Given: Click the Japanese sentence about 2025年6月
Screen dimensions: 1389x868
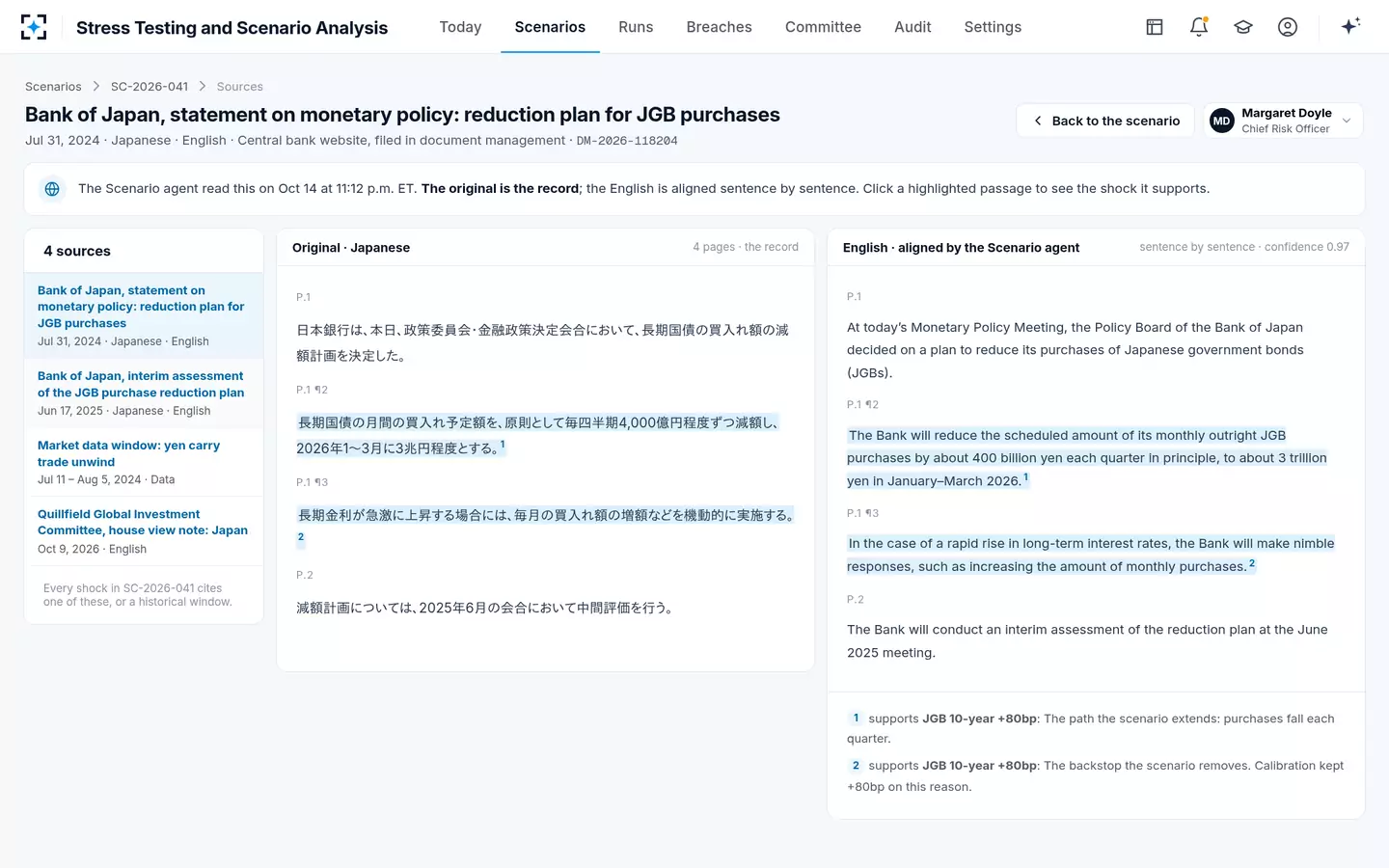Looking at the screenshot, I should (x=485, y=608).
